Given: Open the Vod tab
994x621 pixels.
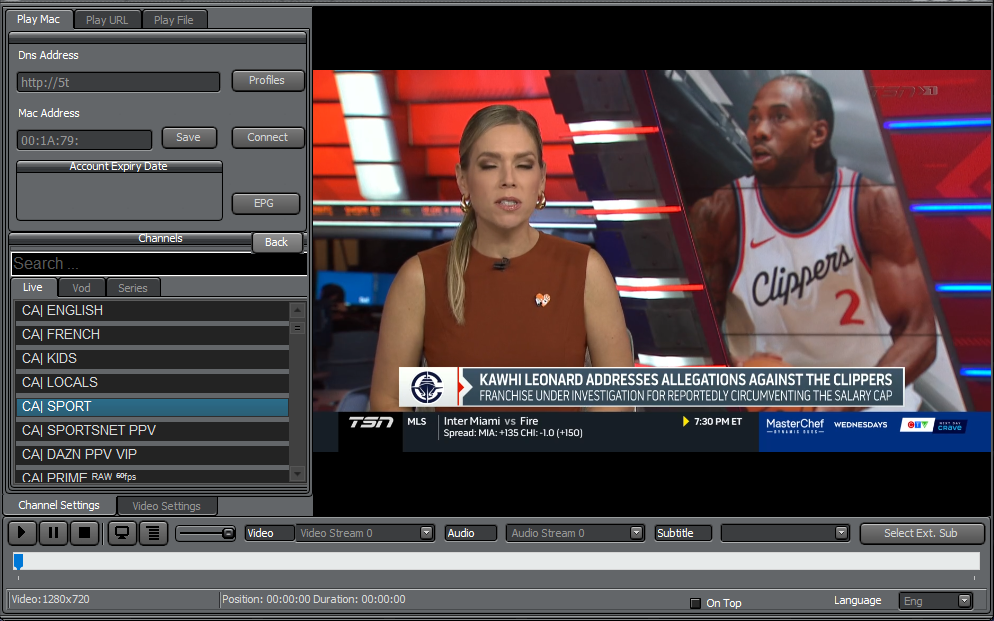Looking at the screenshot, I should (81, 288).
